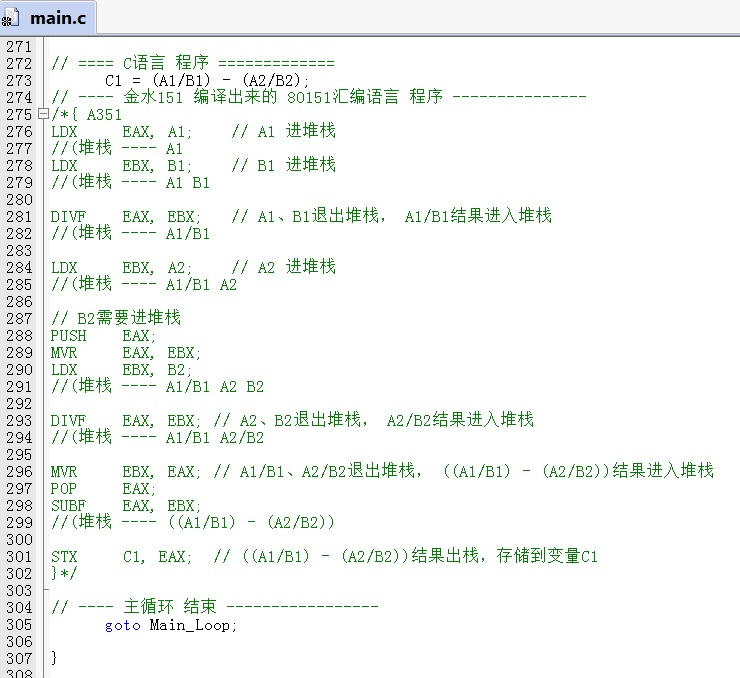Click 'STX C1, EAX;' on line 301

pos(121,556)
